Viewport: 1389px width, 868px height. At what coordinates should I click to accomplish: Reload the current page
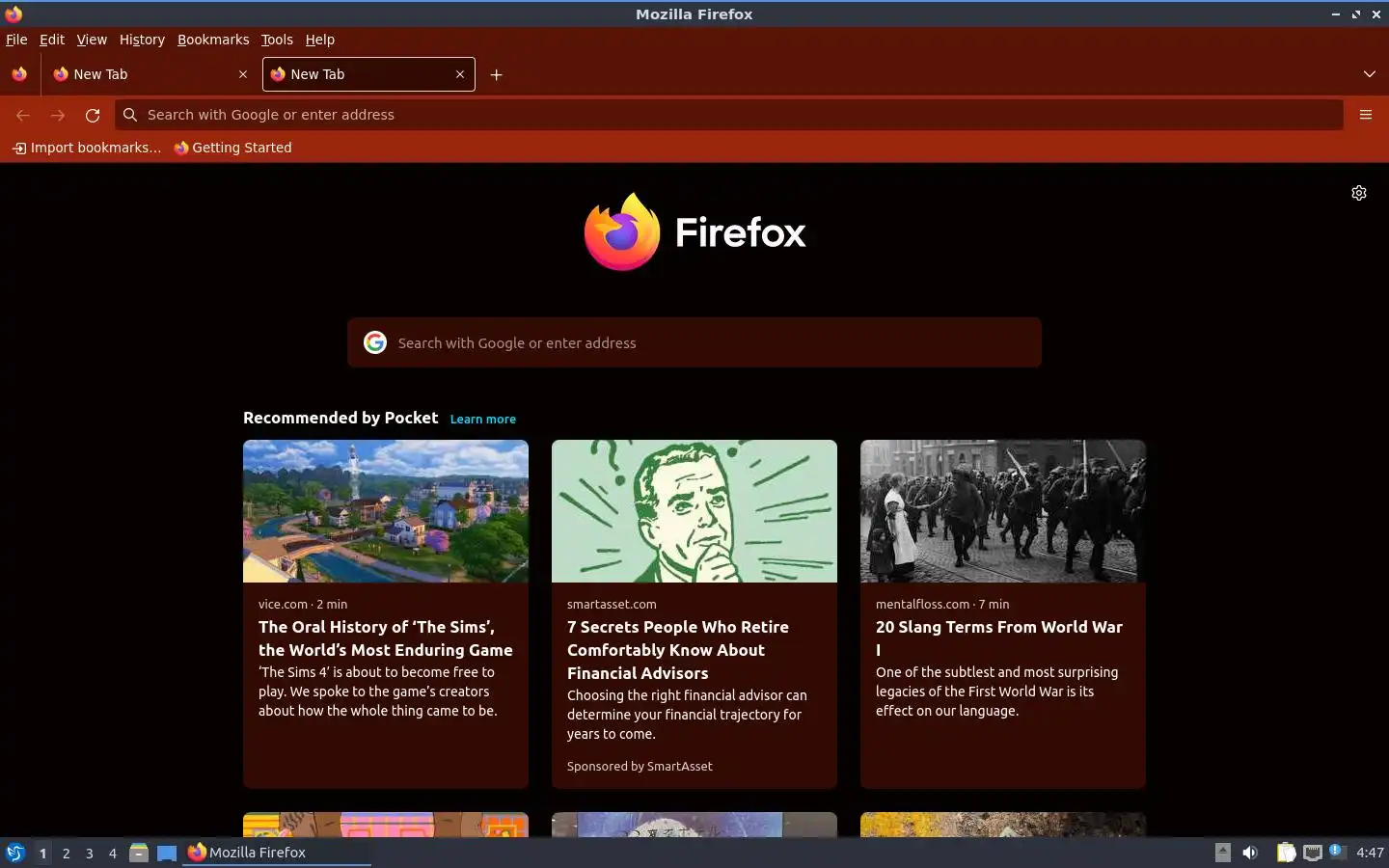pos(93,115)
